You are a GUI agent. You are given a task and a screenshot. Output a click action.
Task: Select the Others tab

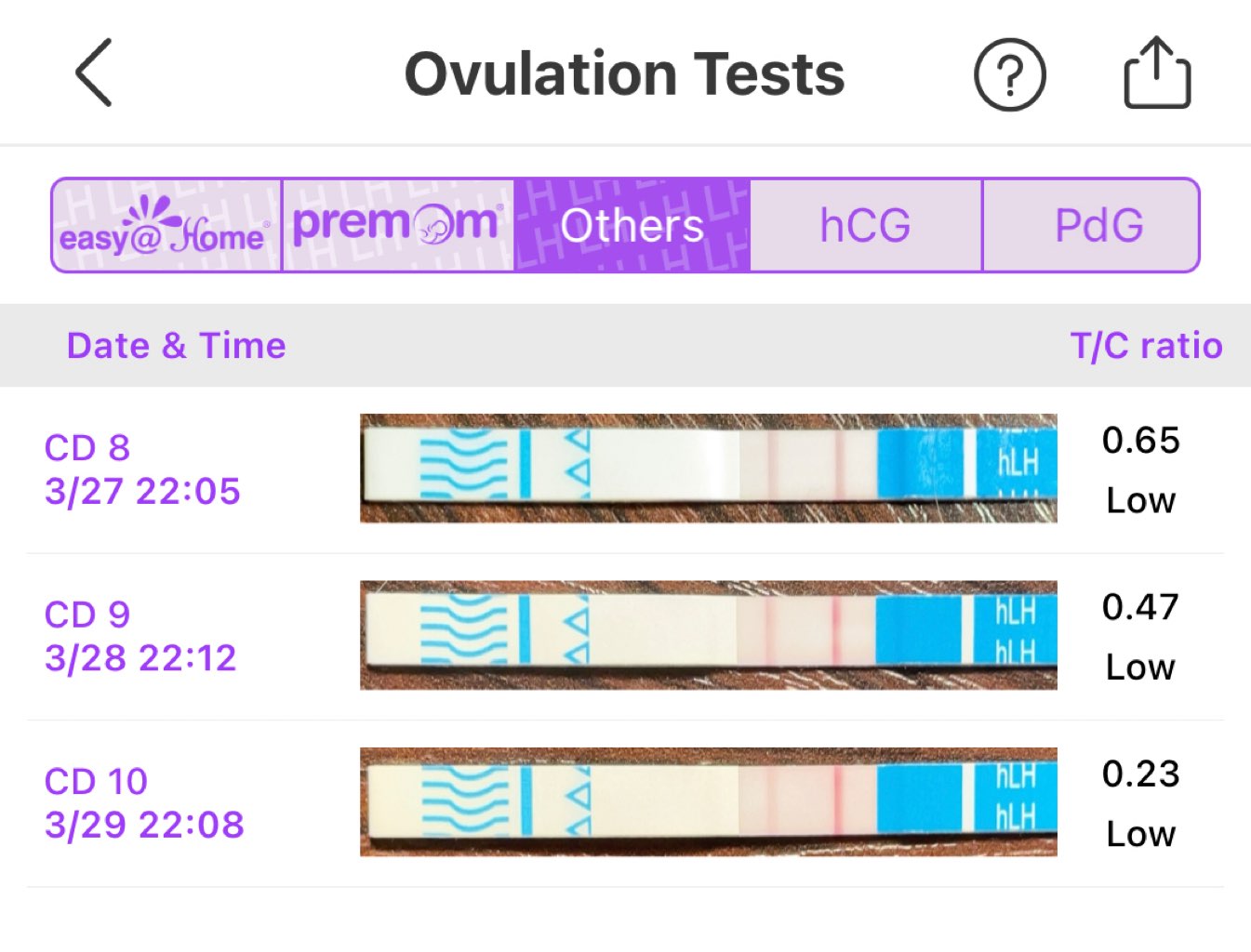tap(632, 225)
